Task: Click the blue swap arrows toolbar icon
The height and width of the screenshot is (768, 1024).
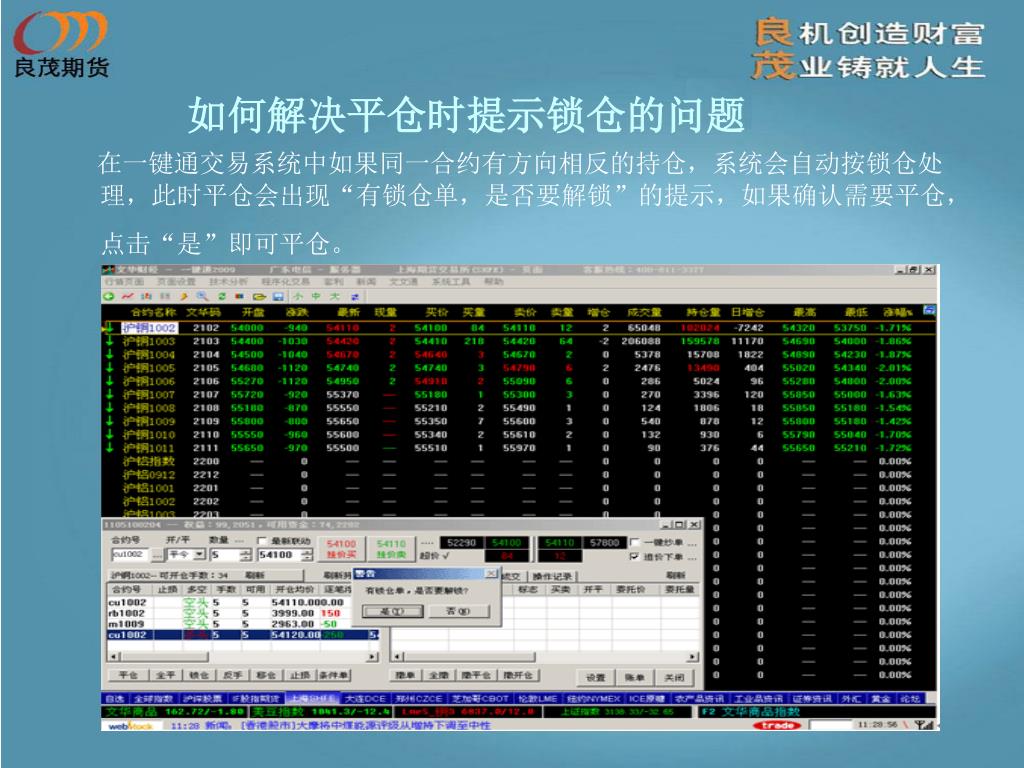Action: tap(355, 296)
